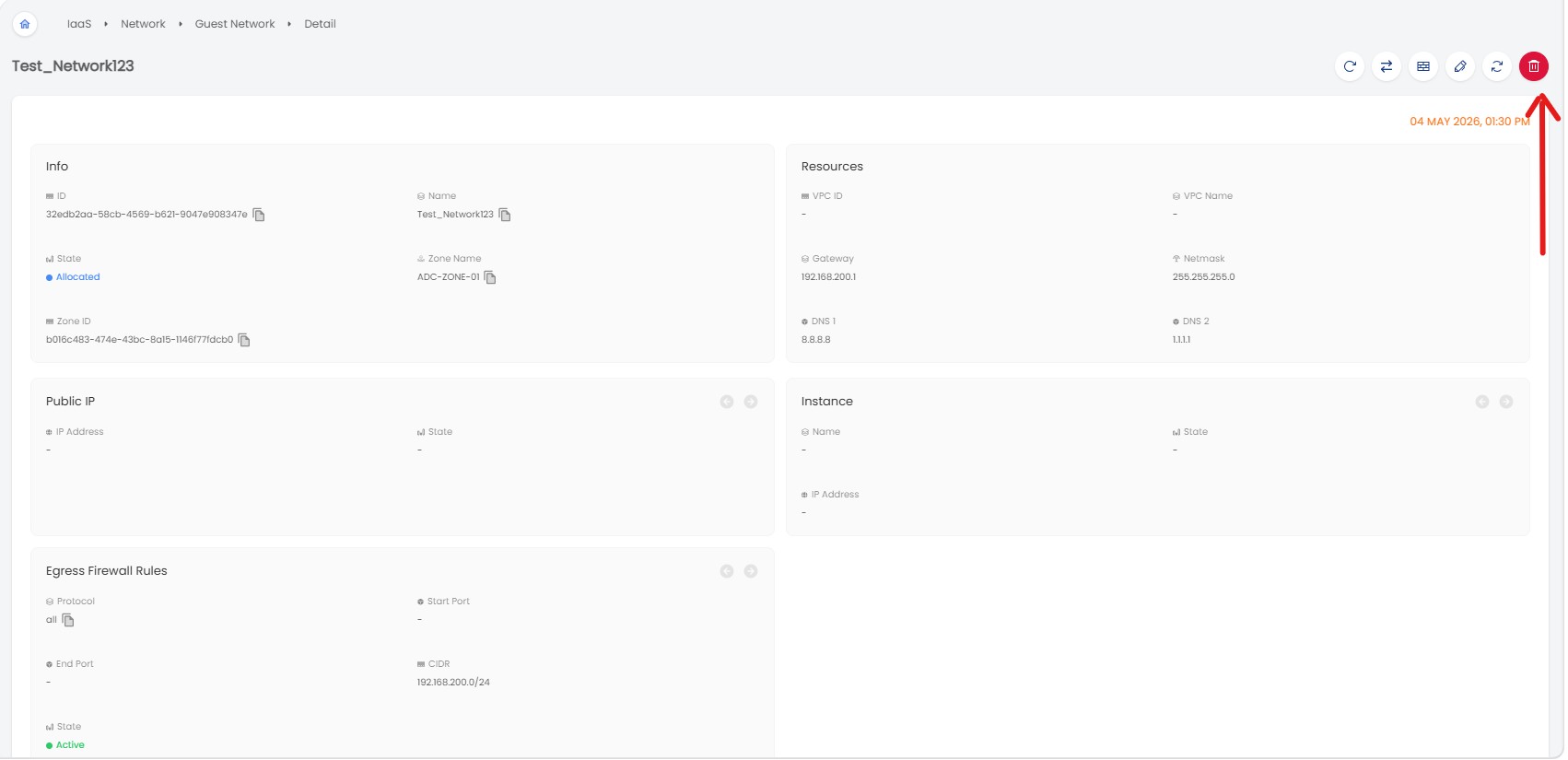The width and height of the screenshot is (1568, 760).
Task: Click the DNS 1 value 8.8.8.8
Action: click(816, 340)
